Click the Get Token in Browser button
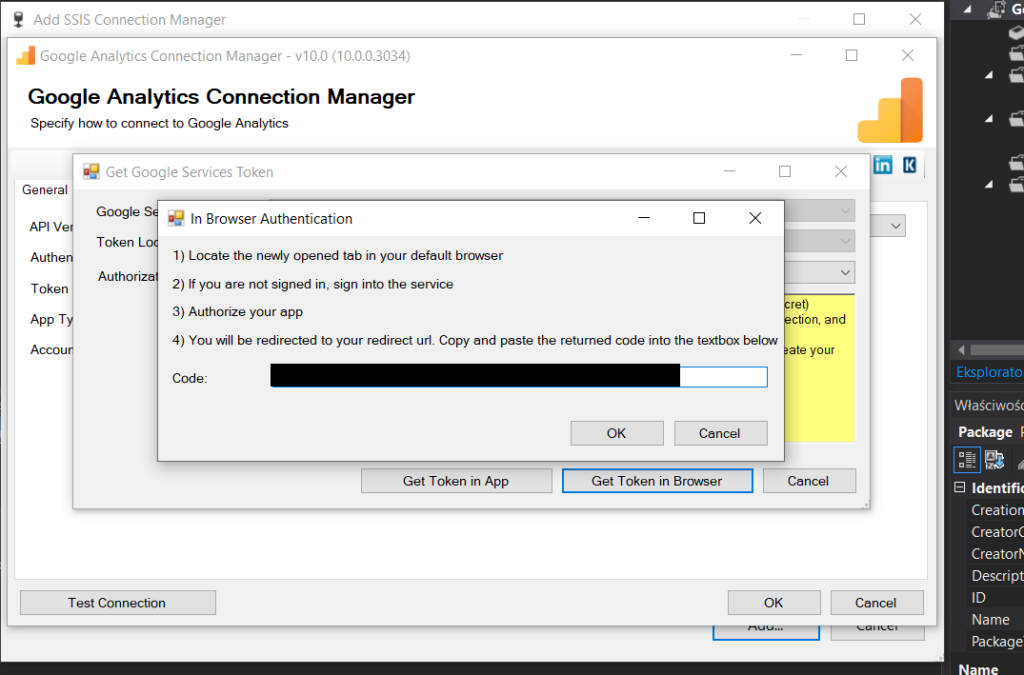The height and width of the screenshot is (675, 1024). click(x=657, y=481)
